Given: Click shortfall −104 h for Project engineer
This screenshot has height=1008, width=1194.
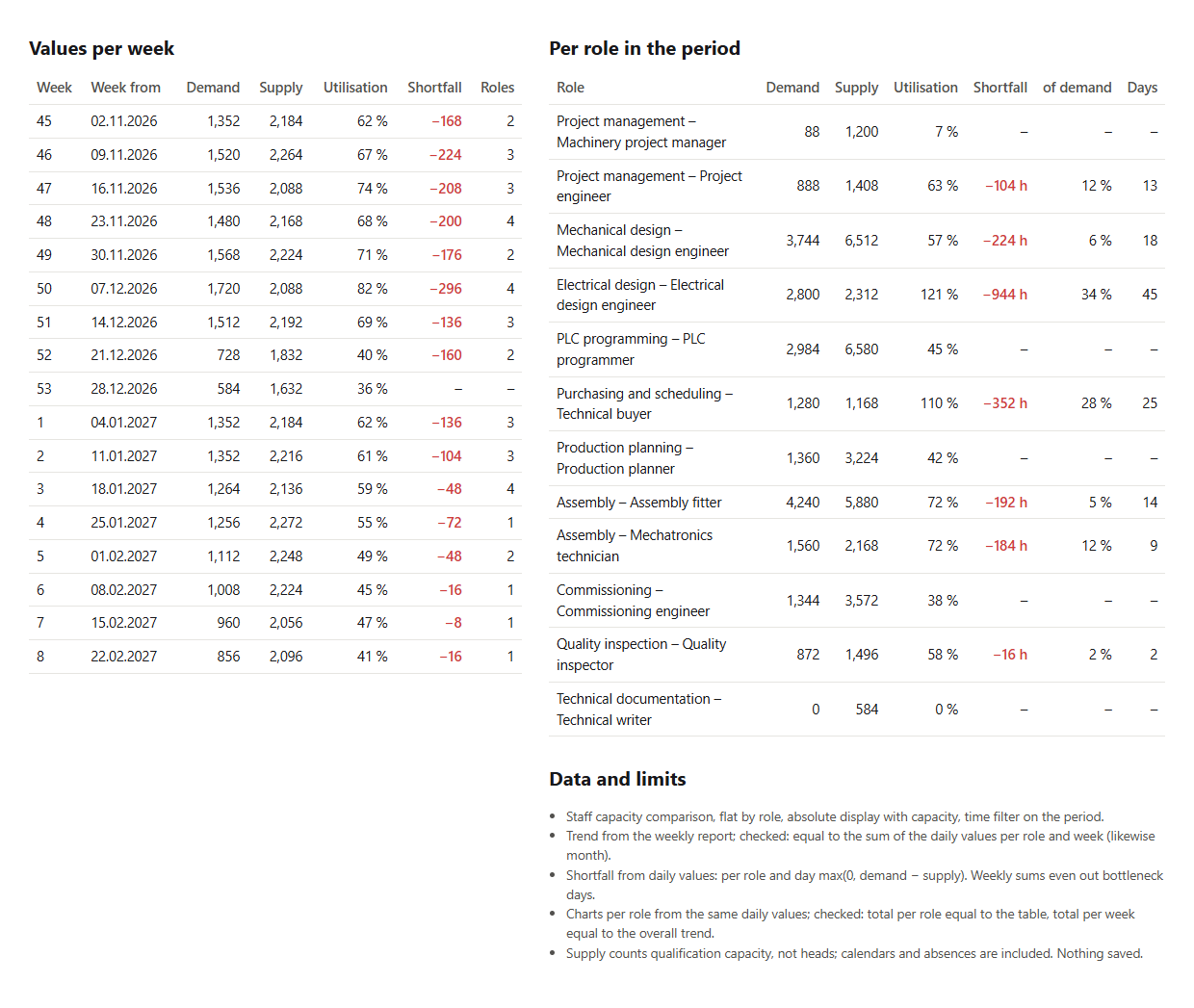Looking at the screenshot, I should tap(1005, 186).
